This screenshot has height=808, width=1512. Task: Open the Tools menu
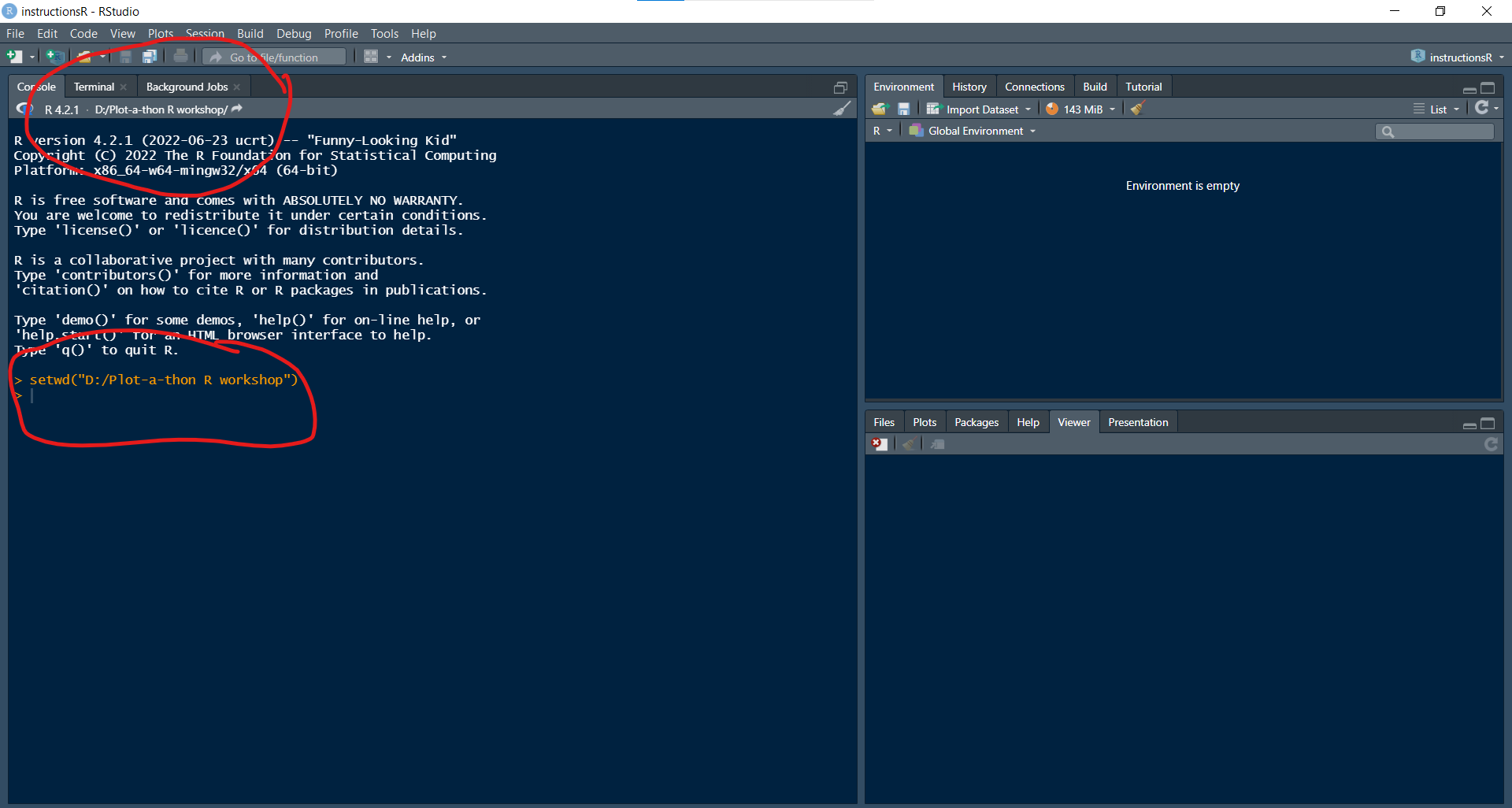tap(384, 34)
